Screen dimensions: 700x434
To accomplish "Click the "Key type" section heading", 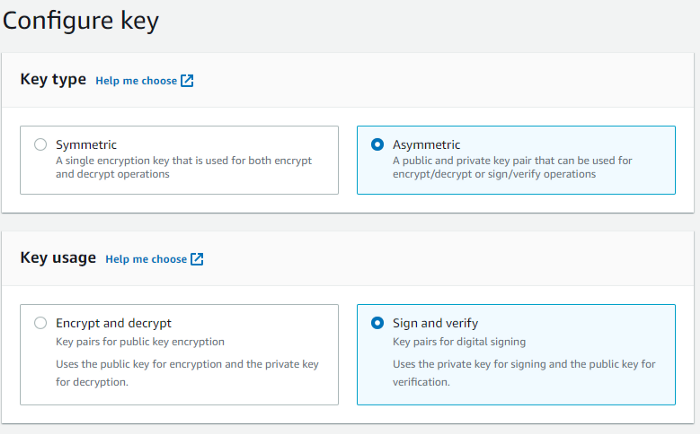I will 54,80.
